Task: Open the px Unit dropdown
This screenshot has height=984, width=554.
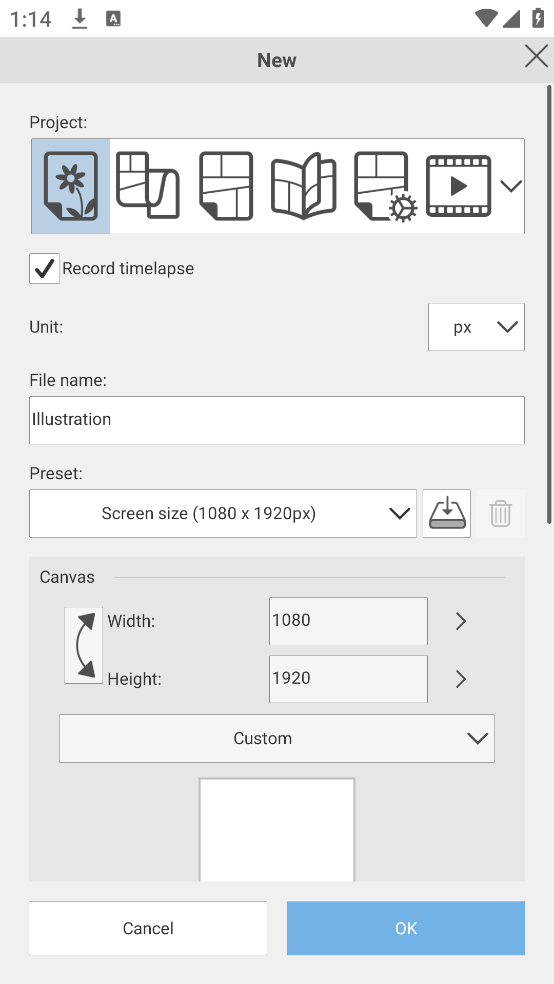Action: tap(476, 327)
